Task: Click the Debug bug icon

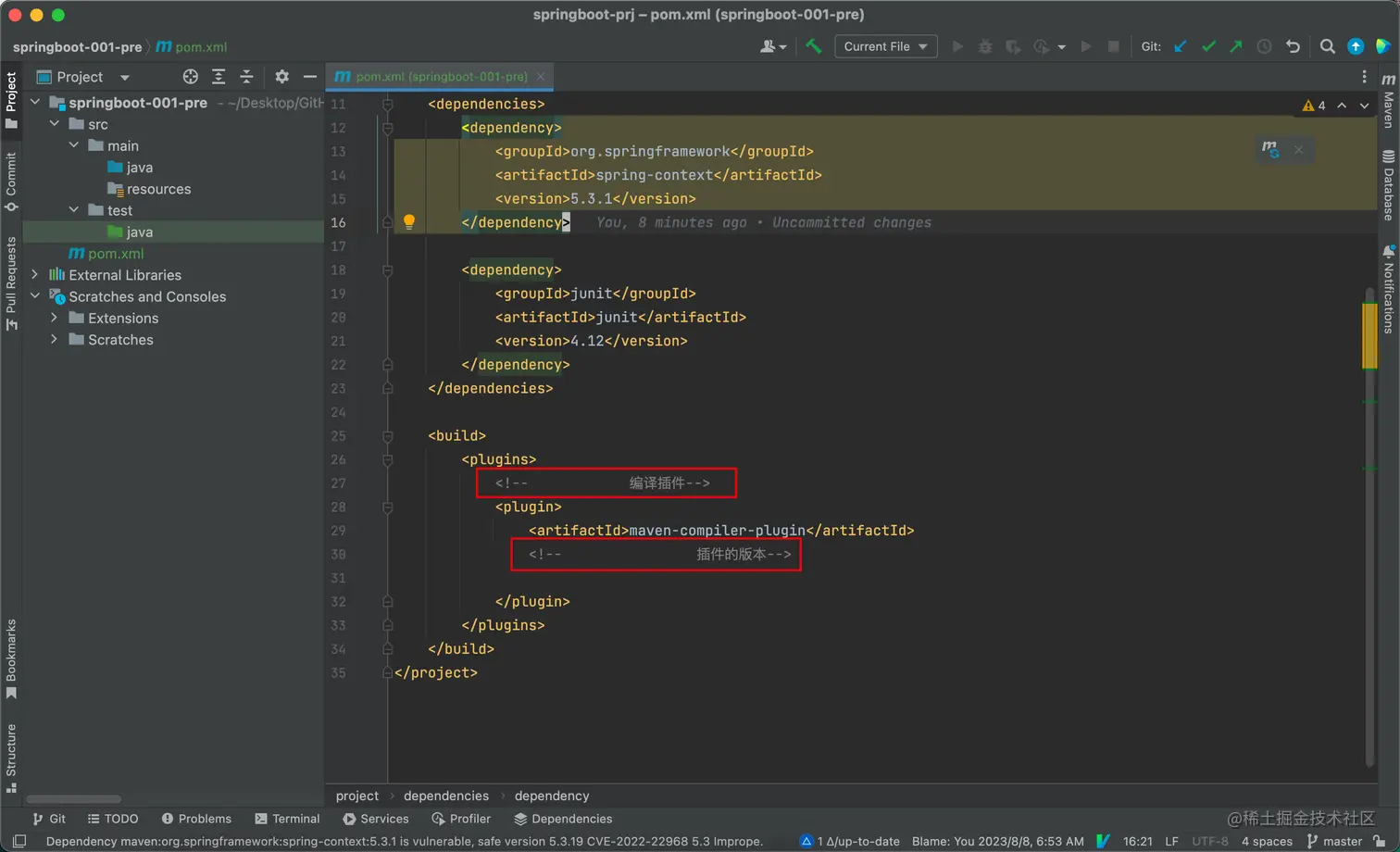Action: click(985, 46)
